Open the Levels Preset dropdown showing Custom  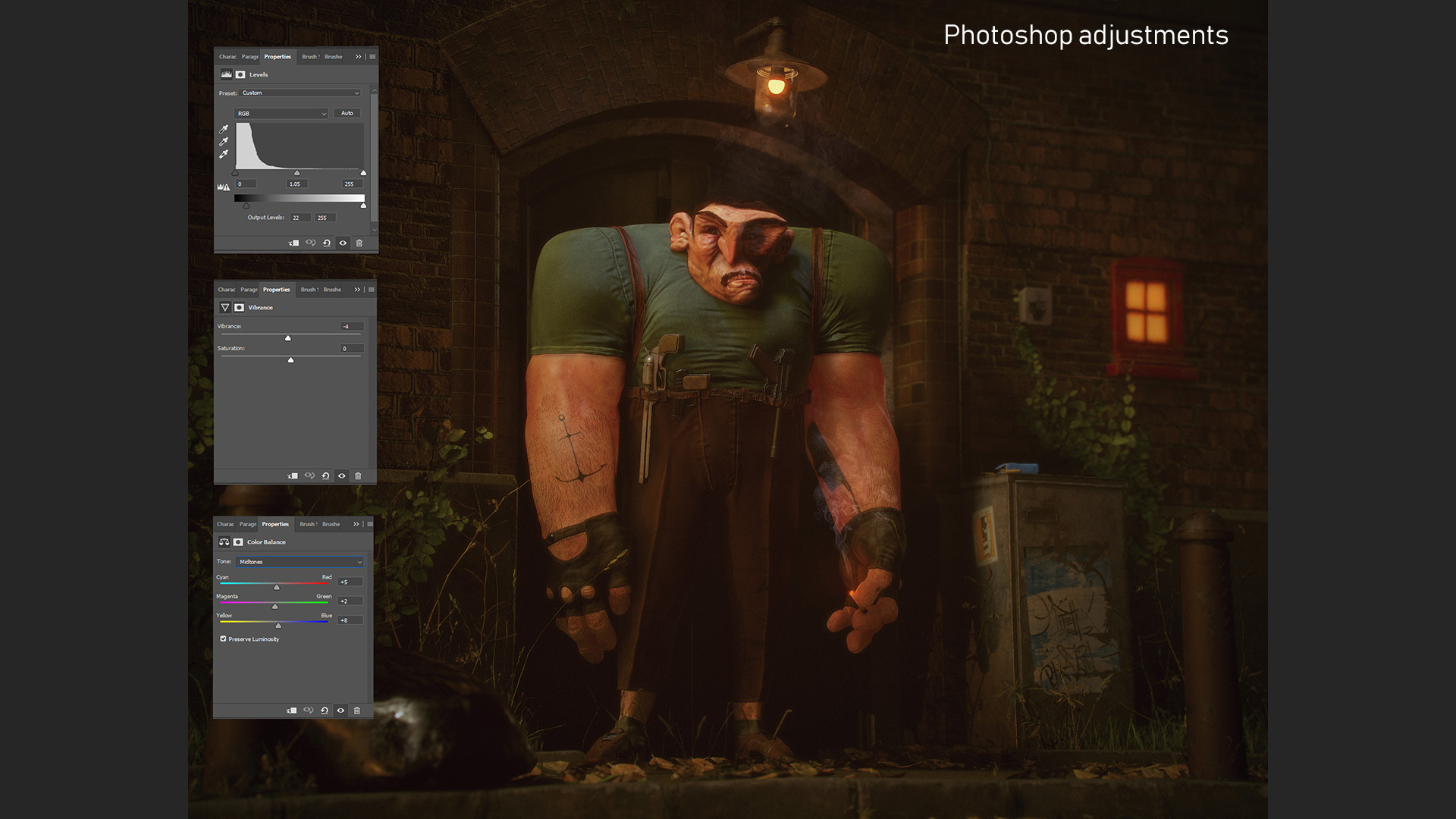(x=300, y=93)
